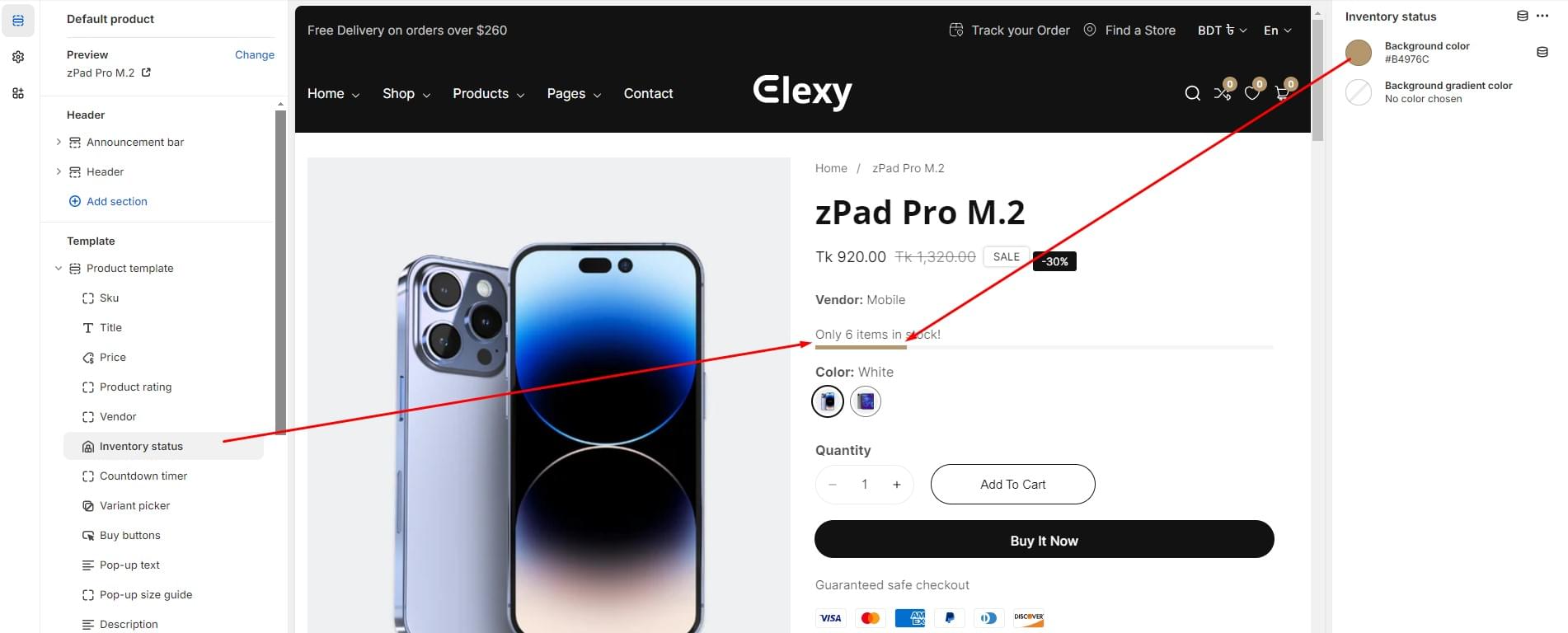
Task: Open the shopping cart icon
Action: click(x=1282, y=93)
